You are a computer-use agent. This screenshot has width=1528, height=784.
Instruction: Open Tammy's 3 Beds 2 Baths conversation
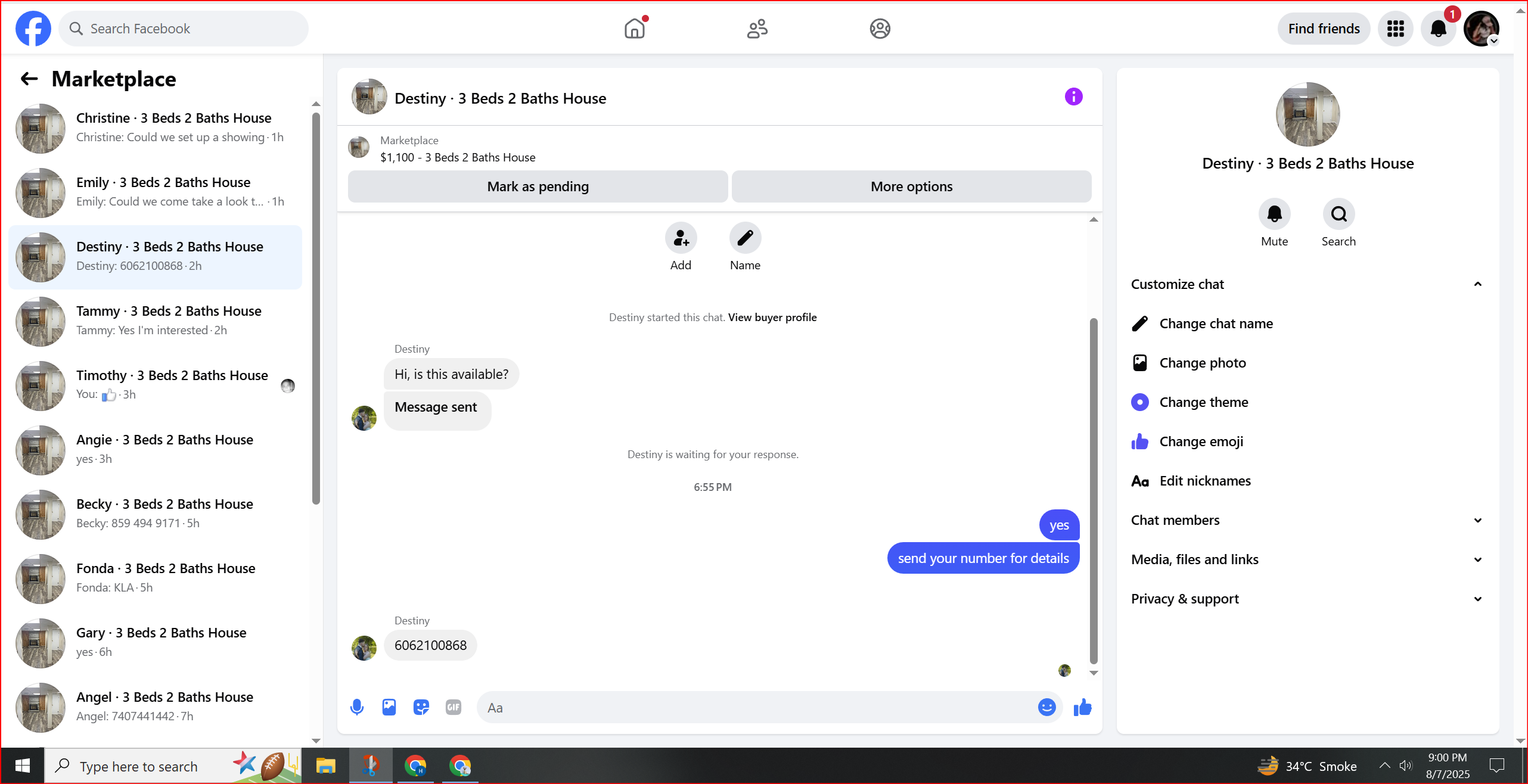(156, 321)
